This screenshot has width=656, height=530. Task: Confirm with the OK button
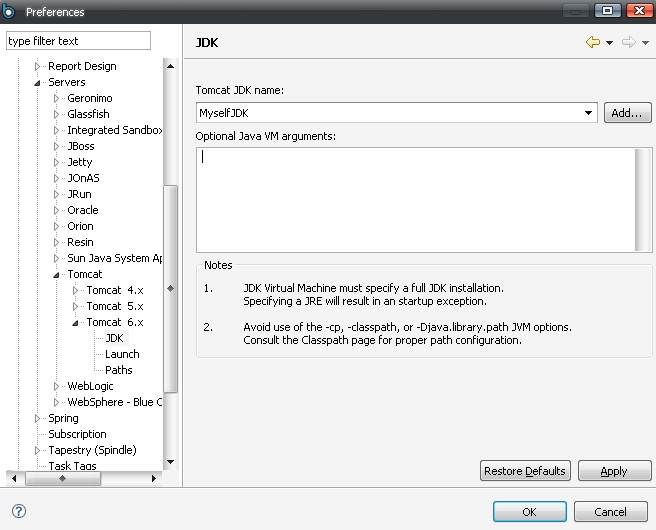click(x=530, y=512)
